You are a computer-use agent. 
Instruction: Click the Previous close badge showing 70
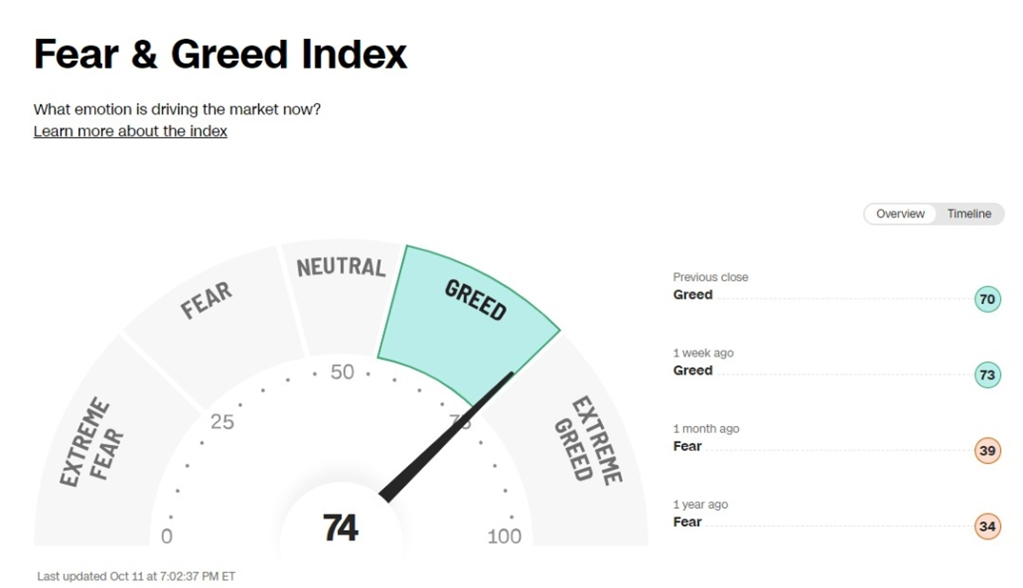point(987,299)
